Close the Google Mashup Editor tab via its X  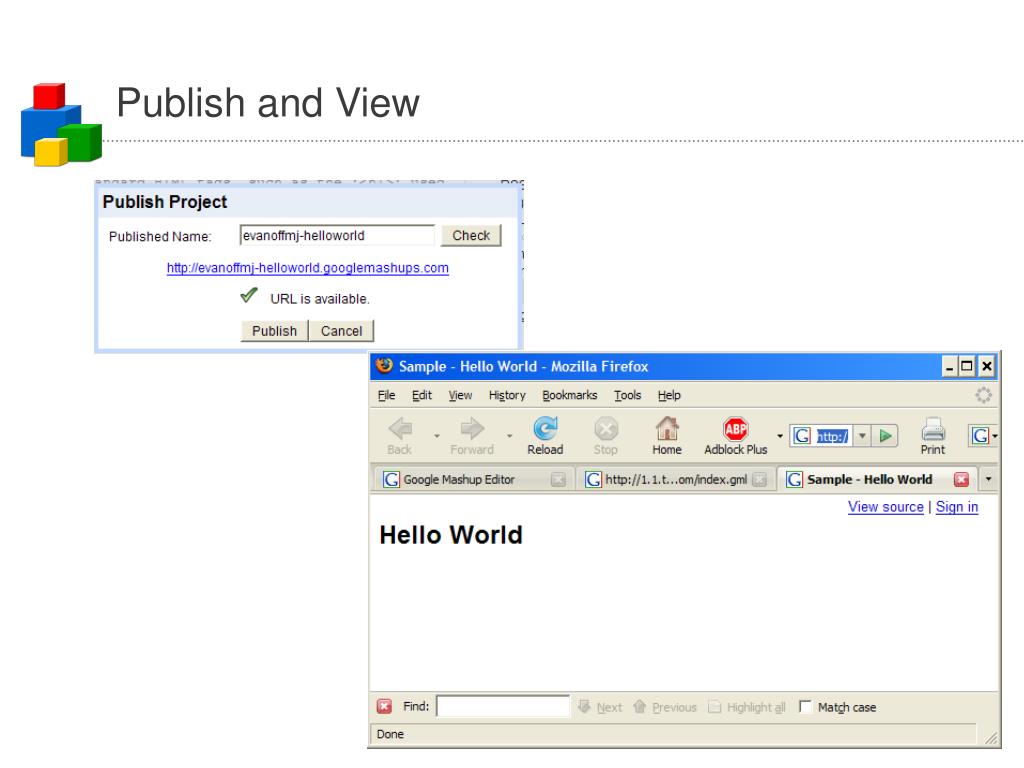pos(558,479)
